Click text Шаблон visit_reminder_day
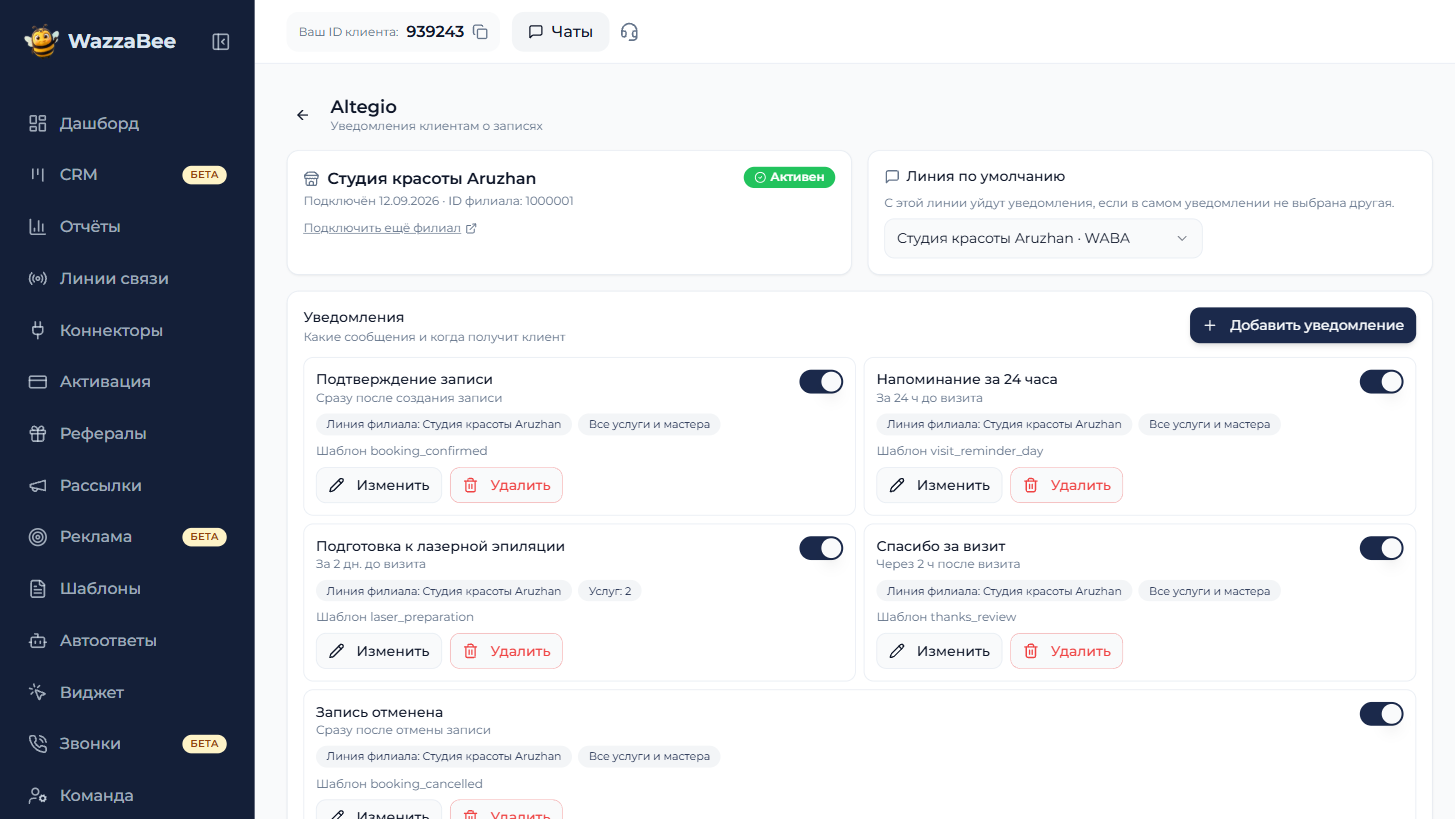The width and height of the screenshot is (1455, 819). (x=960, y=451)
